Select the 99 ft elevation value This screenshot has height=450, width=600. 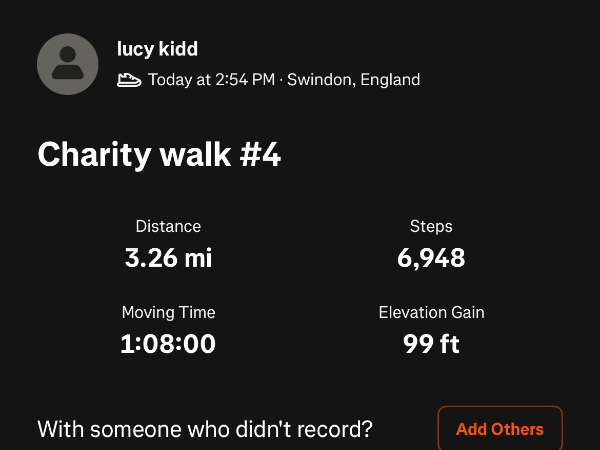[431, 344]
